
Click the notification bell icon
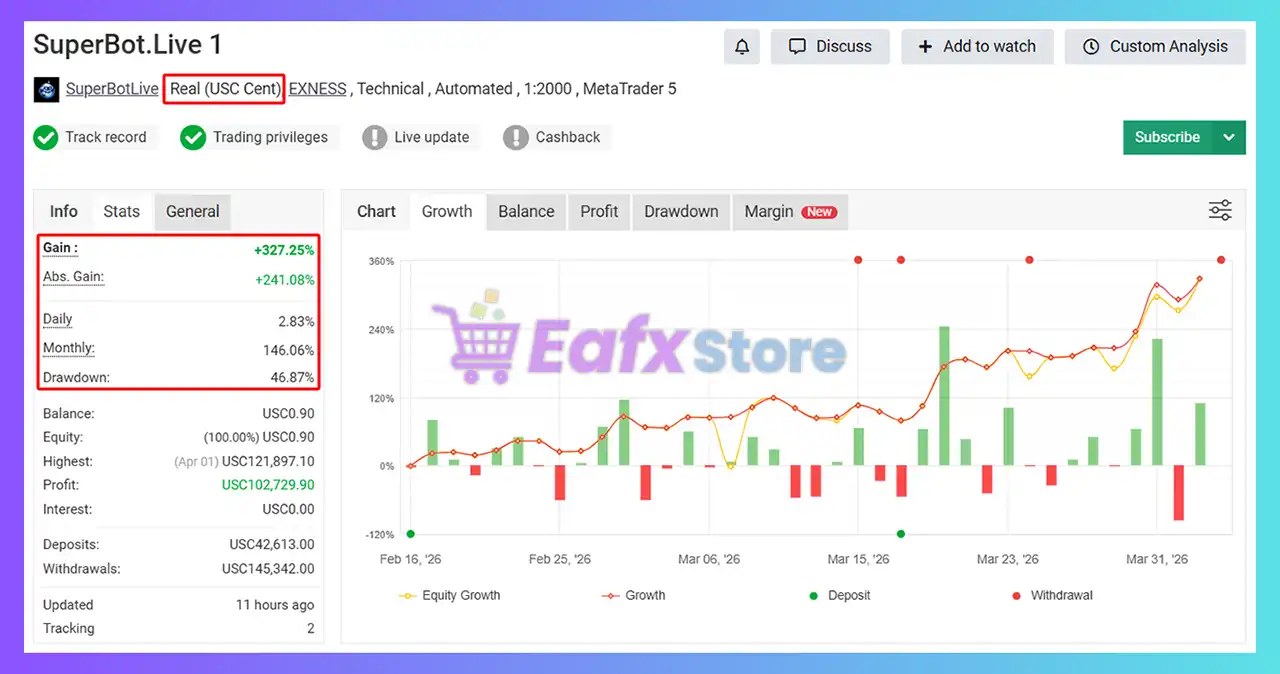(x=742, y=47)
